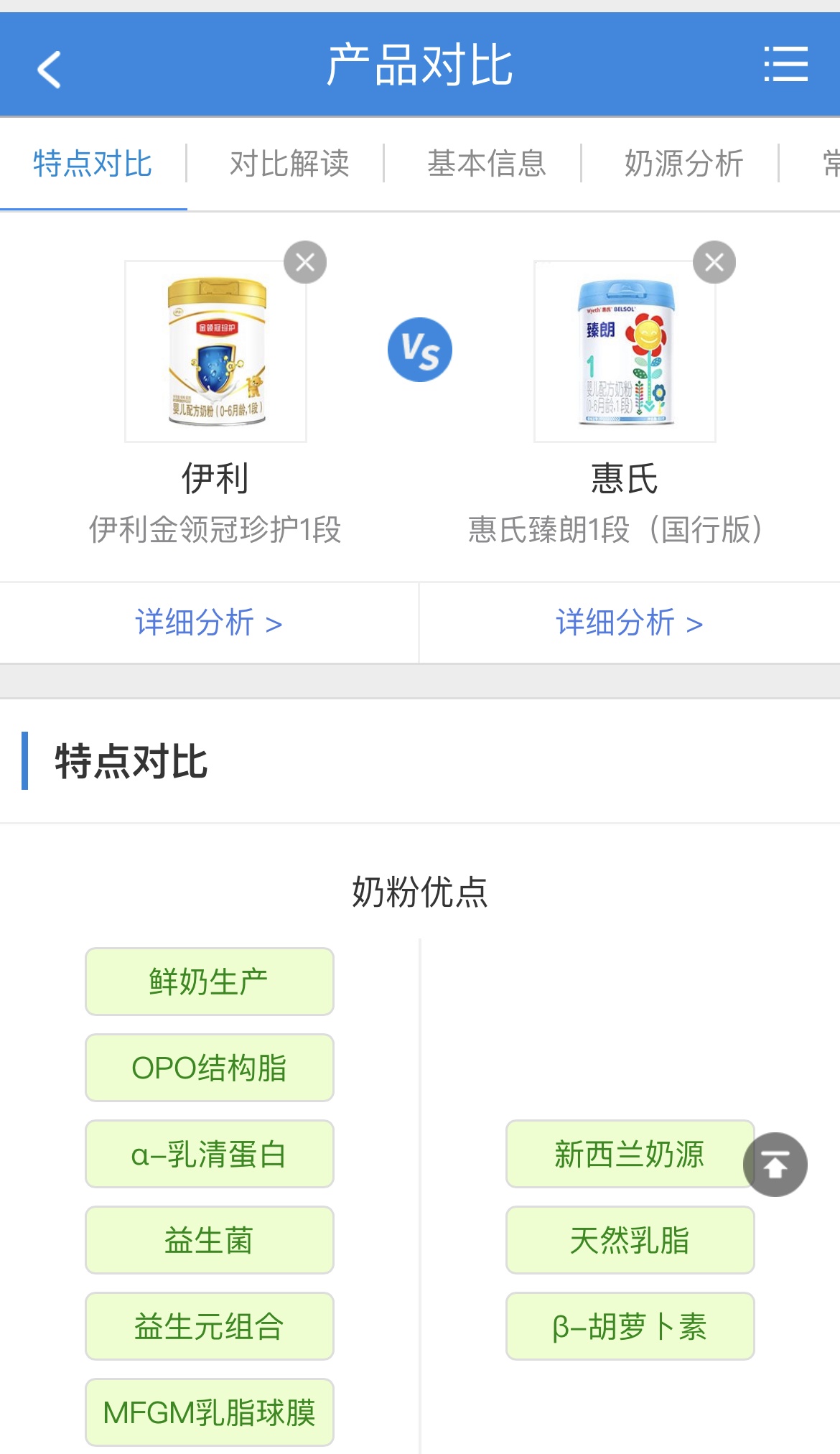Tap the back arrow icon
This screenshot has width=840, height=1454.
point(50,69)
